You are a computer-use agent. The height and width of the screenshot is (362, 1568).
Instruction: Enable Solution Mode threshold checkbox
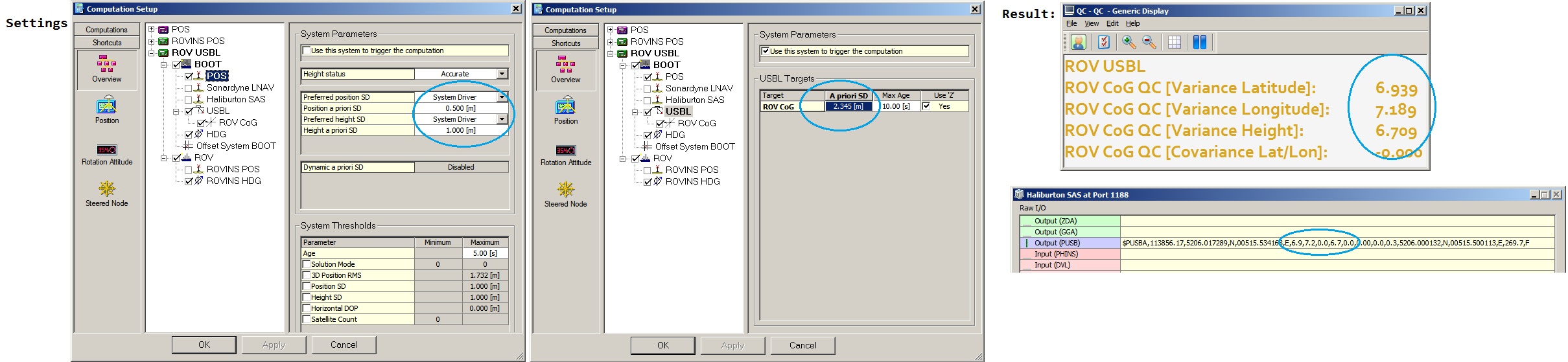307,264
